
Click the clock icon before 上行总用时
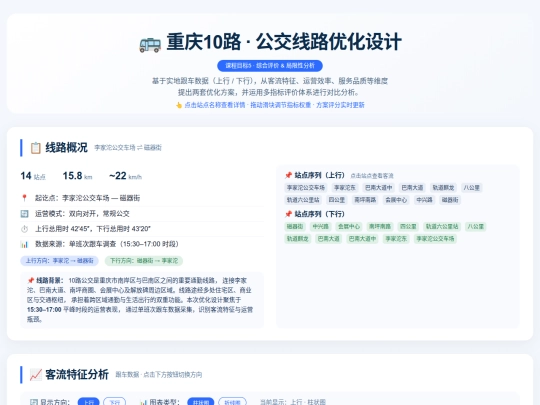[24, 229]
